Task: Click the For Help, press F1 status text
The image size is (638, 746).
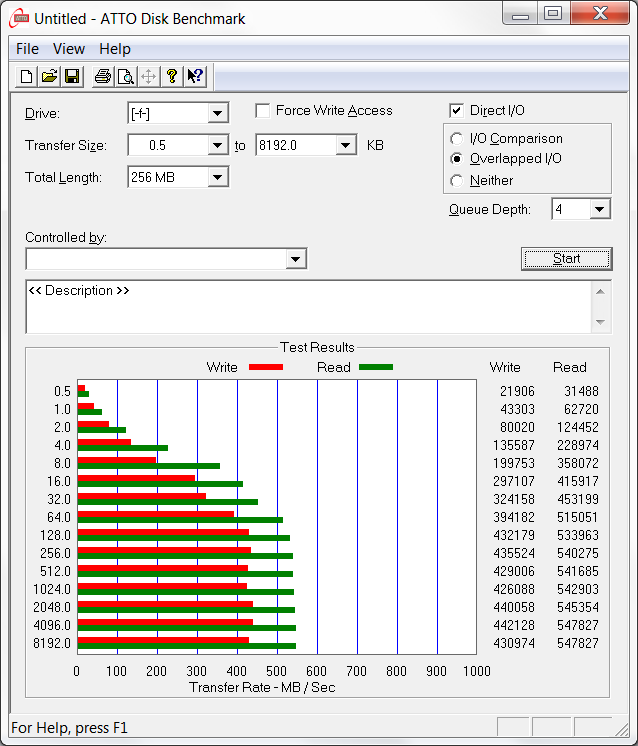Action: pos(69,728)
